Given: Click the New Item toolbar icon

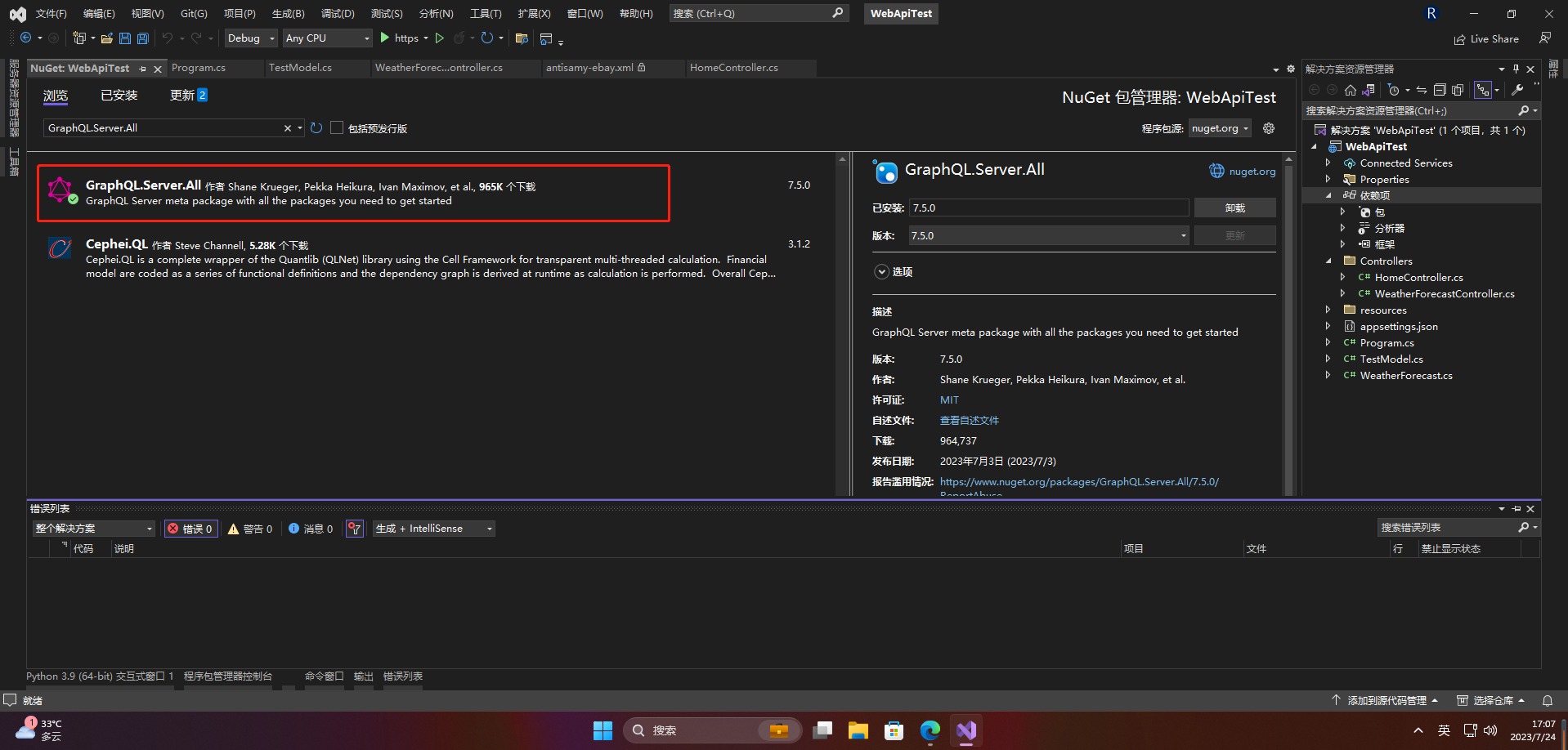Looking at the screenshot, I should coord(79,38).
